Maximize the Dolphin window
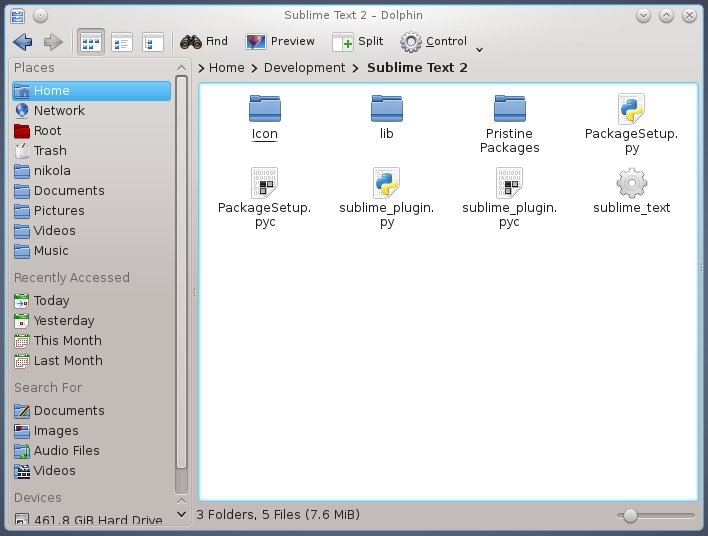Screen dimensions: 708x536 [666, 16]
